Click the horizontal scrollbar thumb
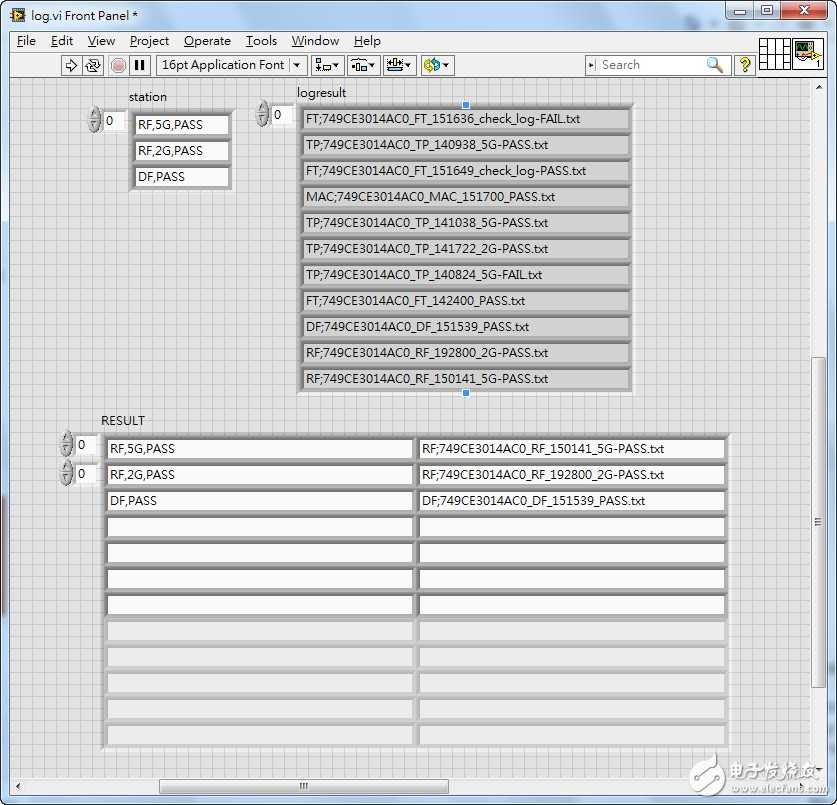The height and width of the screenshot is (805, 837). [303, 786]
